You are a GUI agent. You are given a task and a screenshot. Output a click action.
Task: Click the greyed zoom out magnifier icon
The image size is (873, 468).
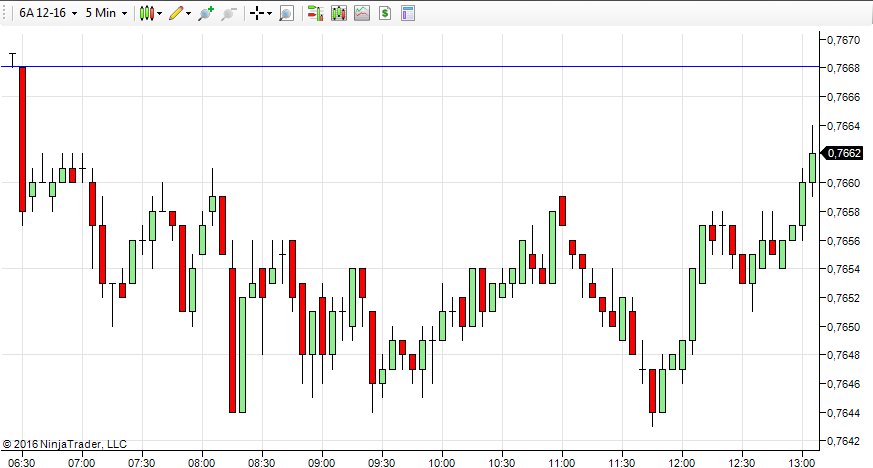tap(229, 13)
